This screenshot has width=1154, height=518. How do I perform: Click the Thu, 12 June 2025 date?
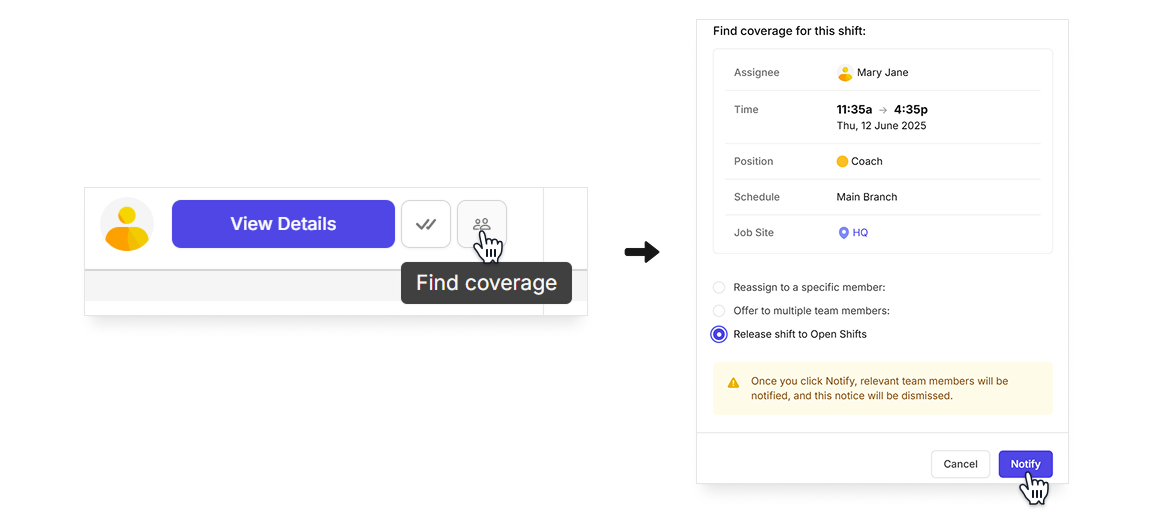[x=882, y=126]
